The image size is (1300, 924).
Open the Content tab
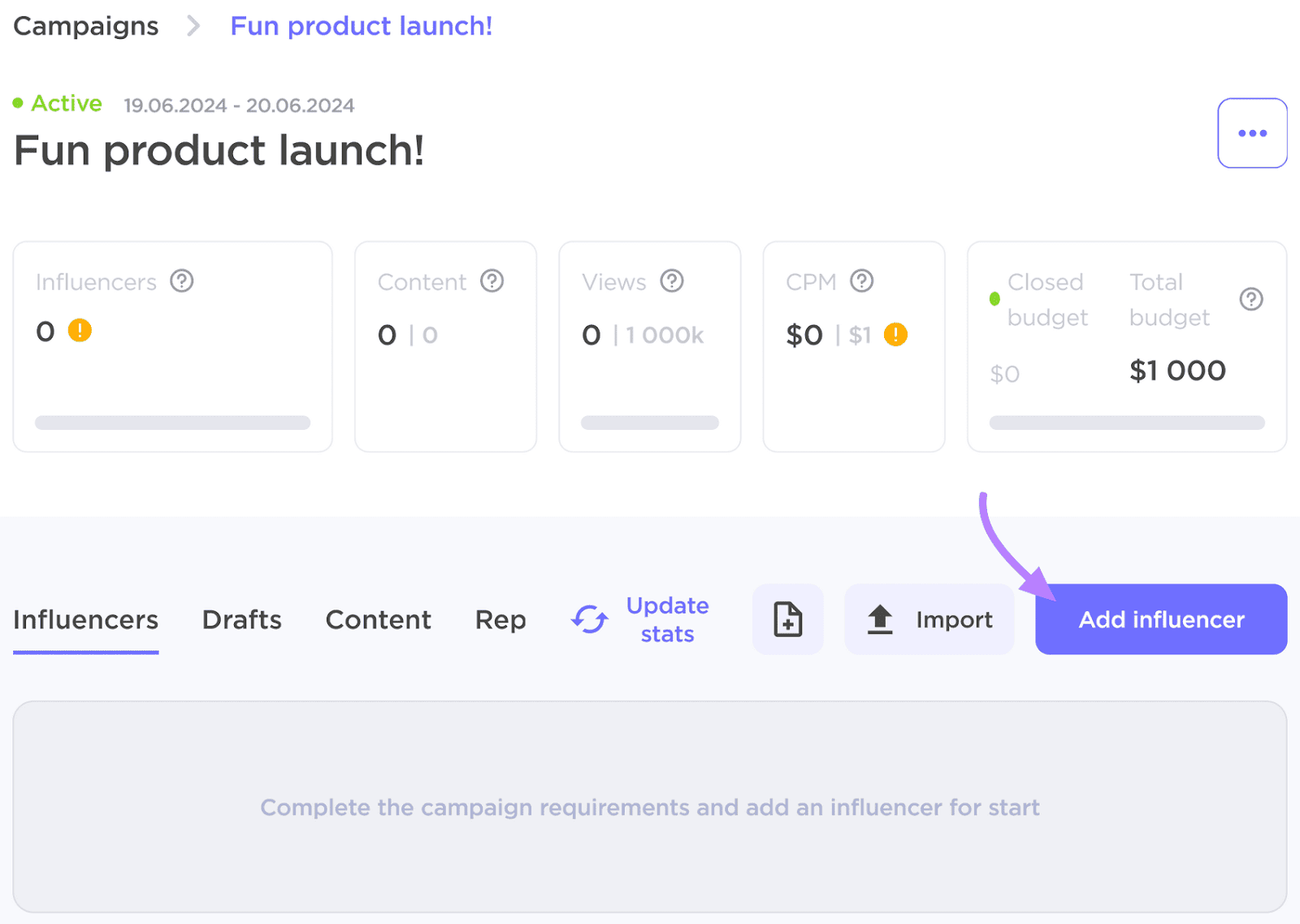[378, 619]
